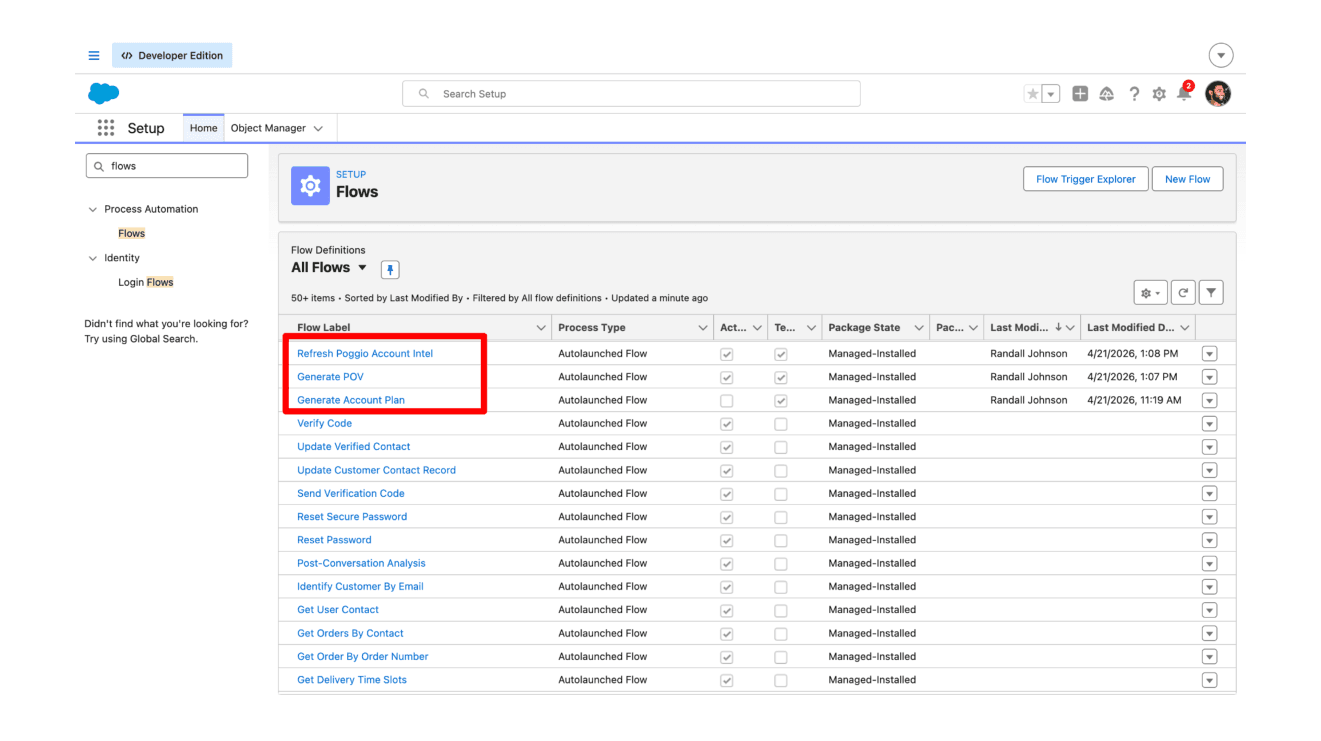
Task: Sort by Last Modified By column header
Action: pos(1019,328)
